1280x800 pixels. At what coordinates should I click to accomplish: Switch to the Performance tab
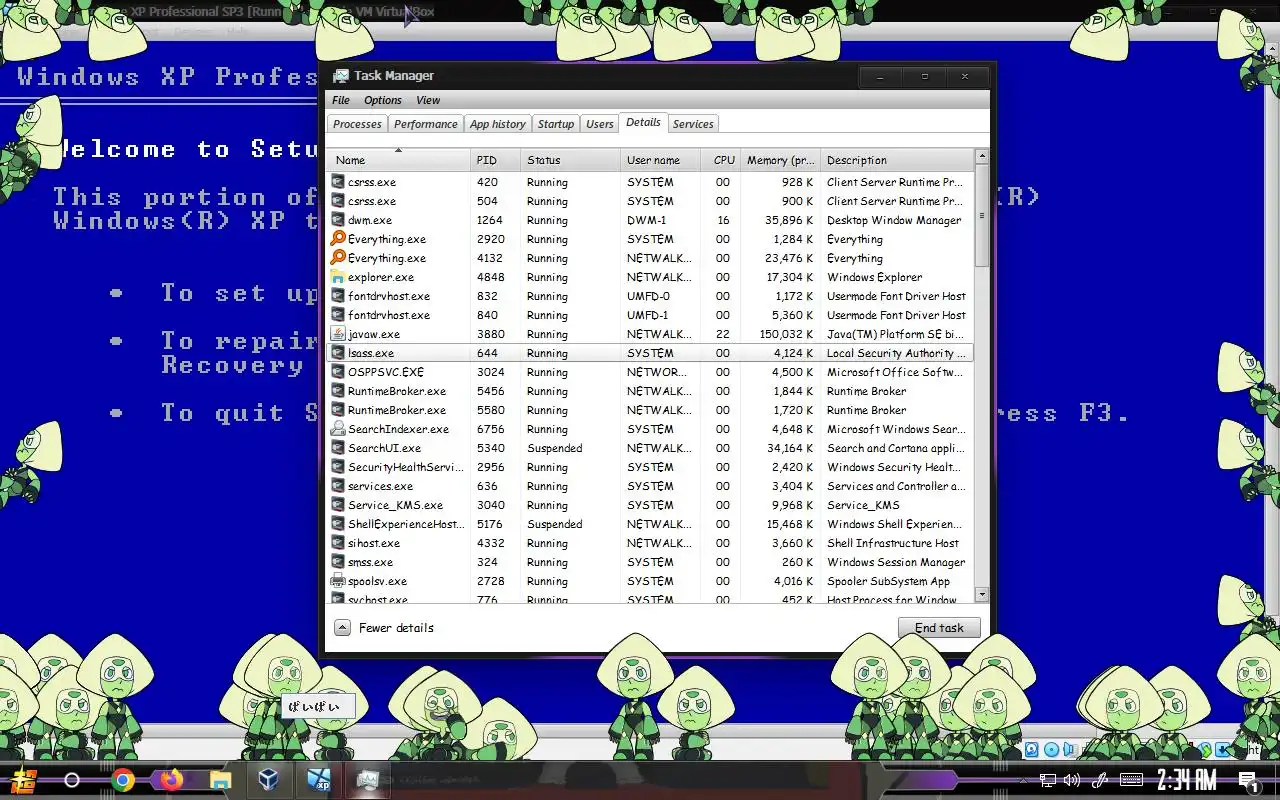(x=425, y=124)
